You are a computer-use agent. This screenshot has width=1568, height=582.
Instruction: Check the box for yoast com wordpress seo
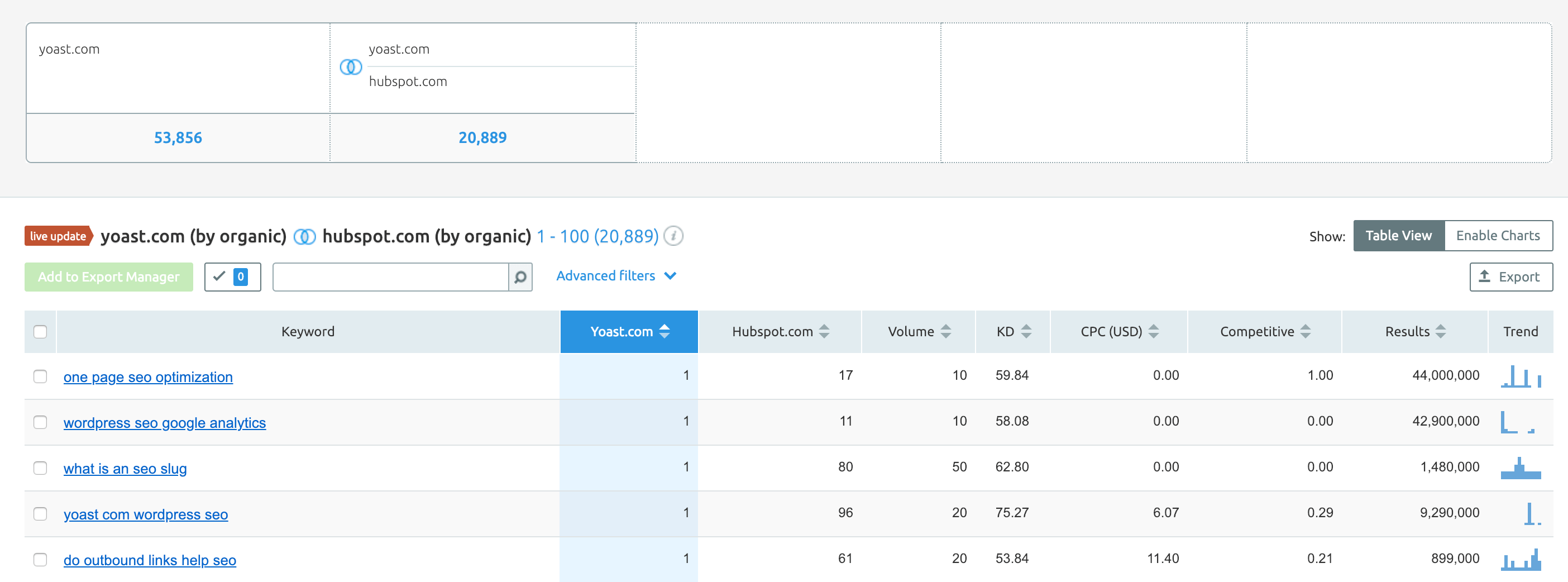40,513
